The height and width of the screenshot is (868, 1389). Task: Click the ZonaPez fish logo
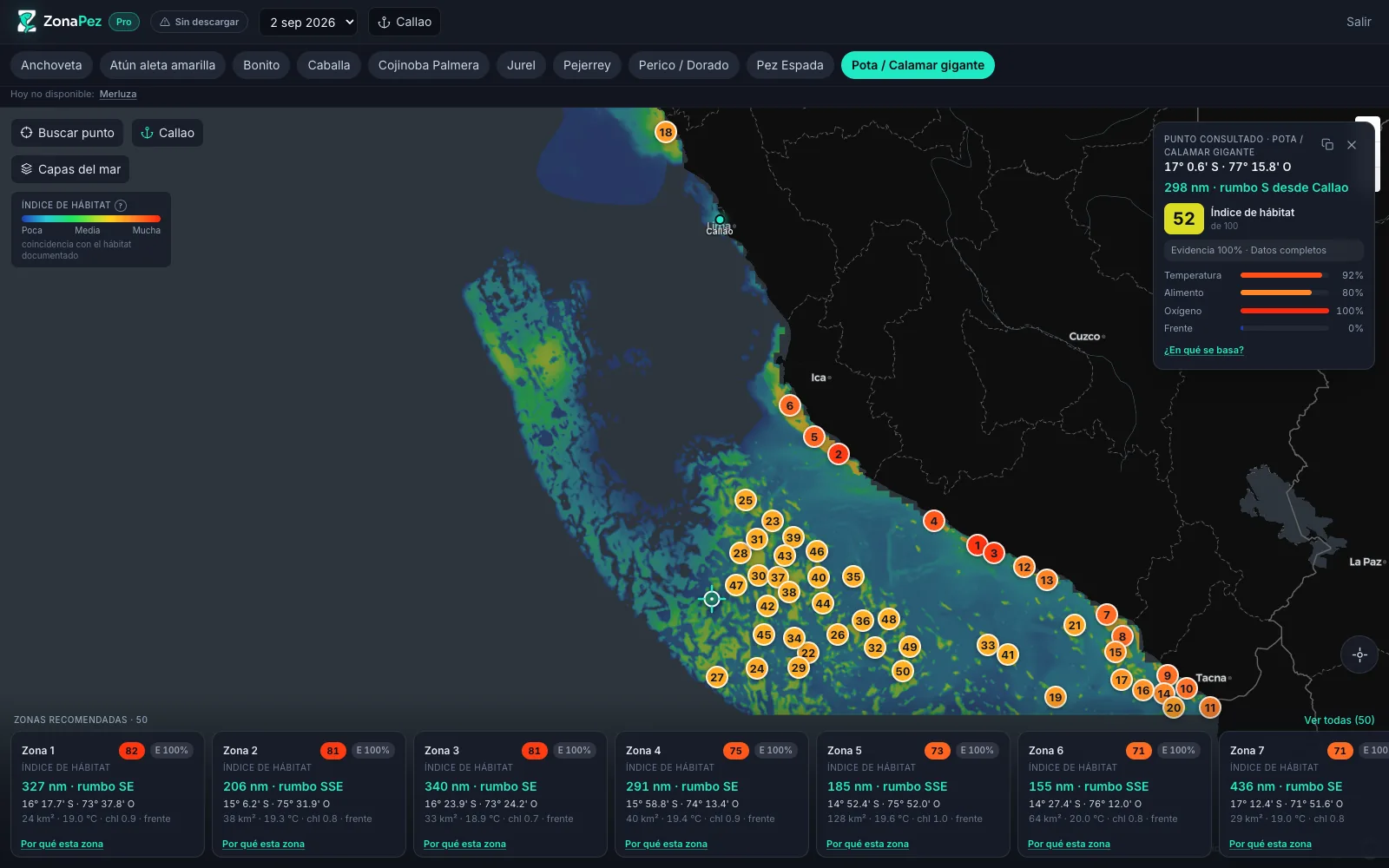pos(27,22)
